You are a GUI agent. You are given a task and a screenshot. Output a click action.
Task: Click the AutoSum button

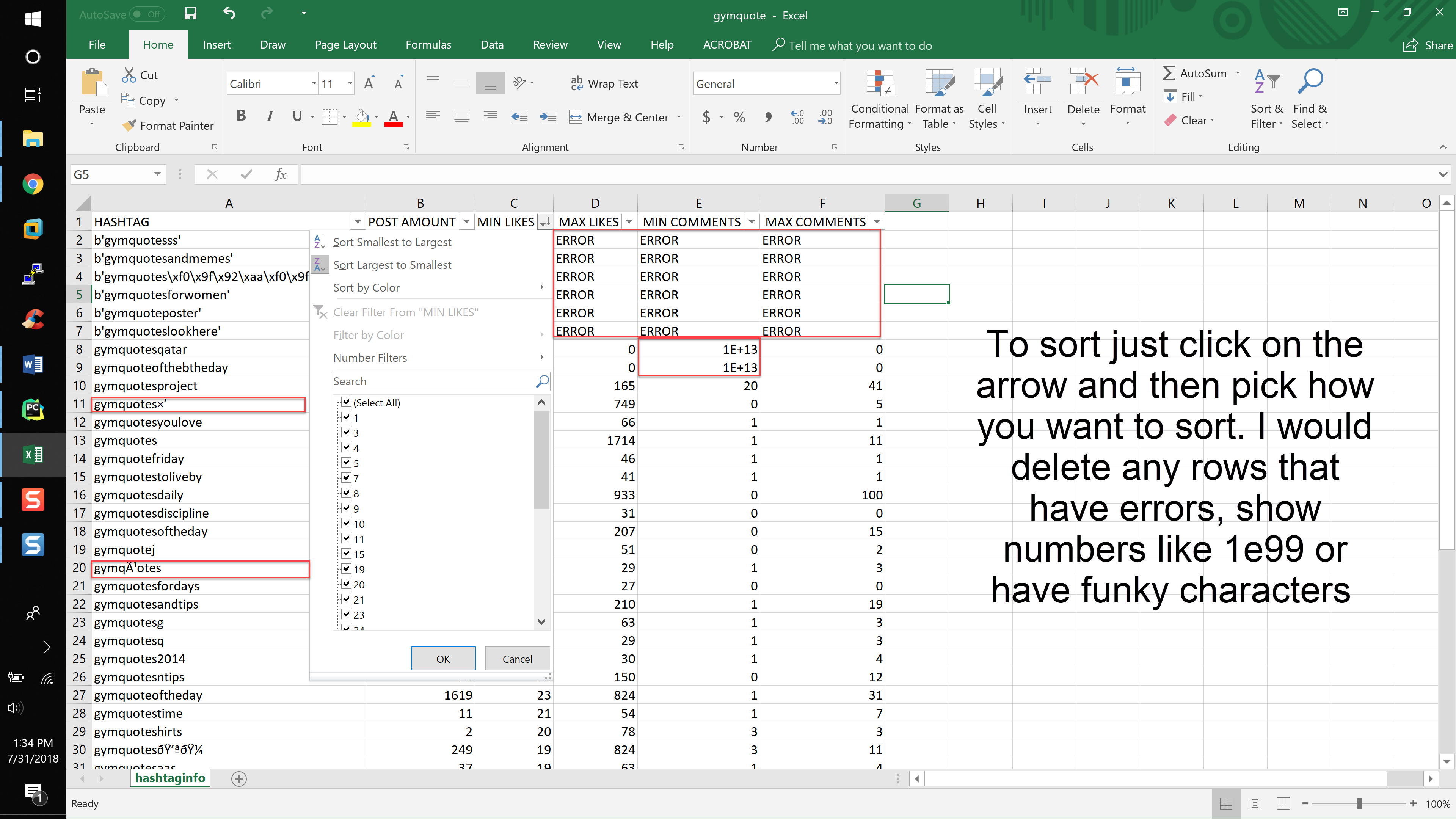click(1195, 74)
